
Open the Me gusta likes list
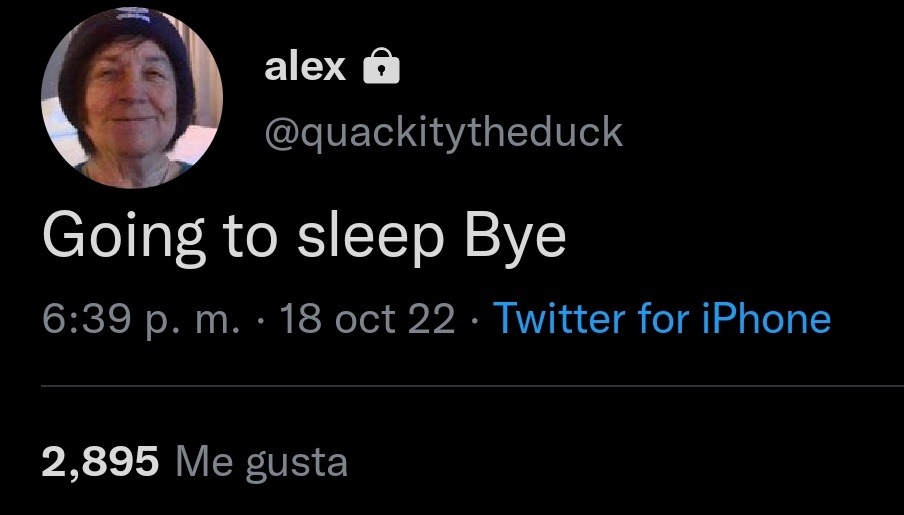261,463
